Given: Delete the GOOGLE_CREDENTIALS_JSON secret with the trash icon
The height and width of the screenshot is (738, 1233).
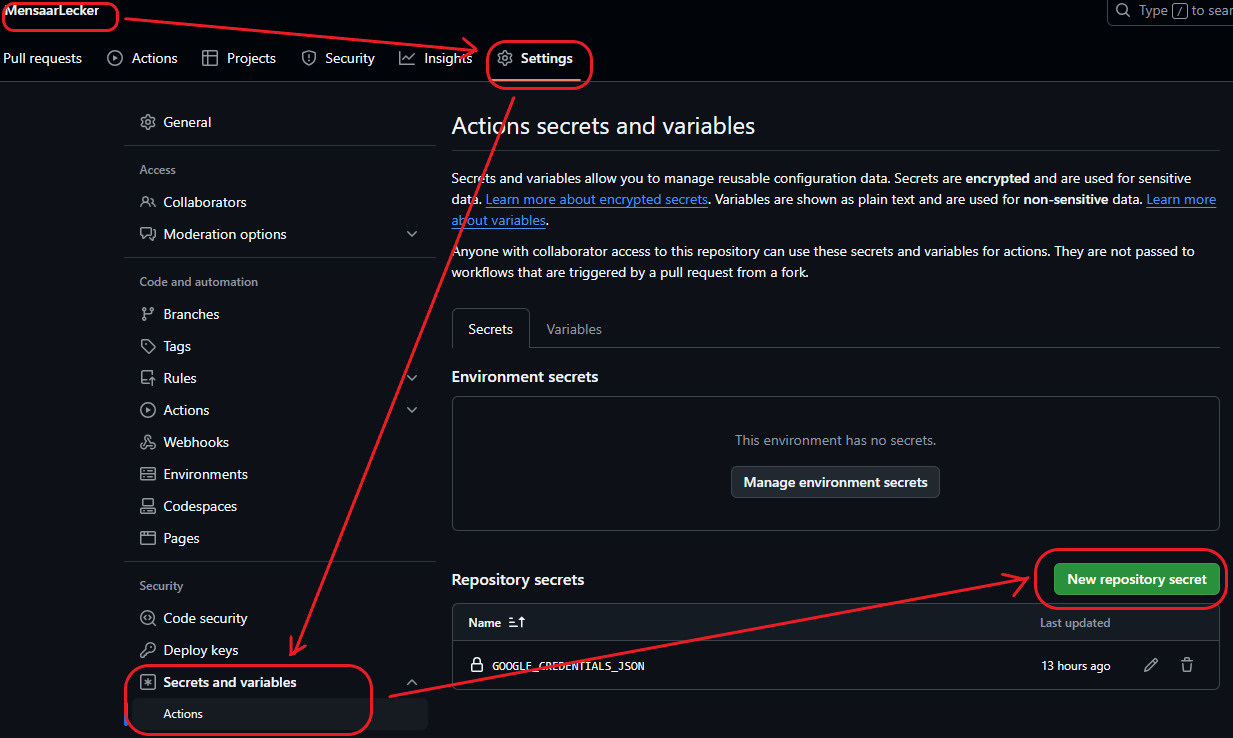Looking at the screenshot, I should tap(1187, 665).
